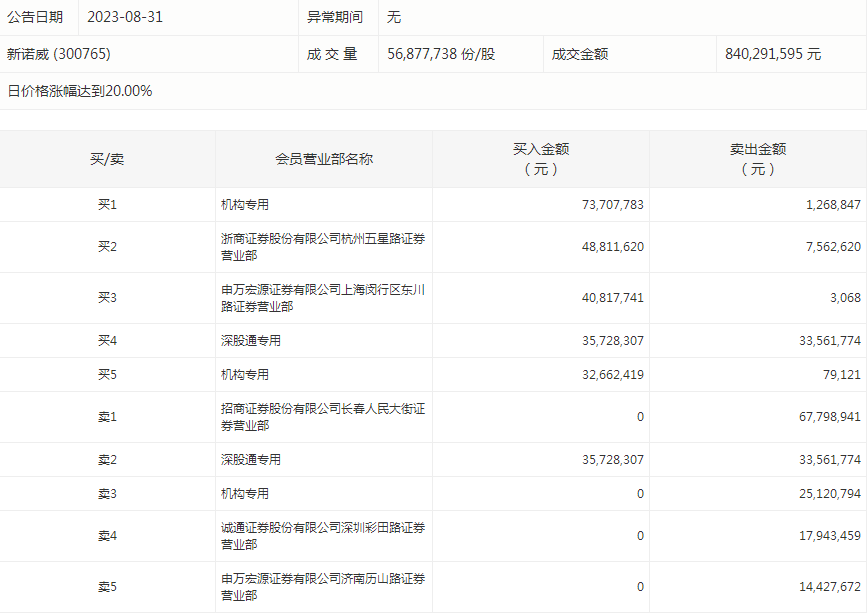Click the 会员营业部名称 column header
This screenshot has width=868, height=615.
(324, 159)
